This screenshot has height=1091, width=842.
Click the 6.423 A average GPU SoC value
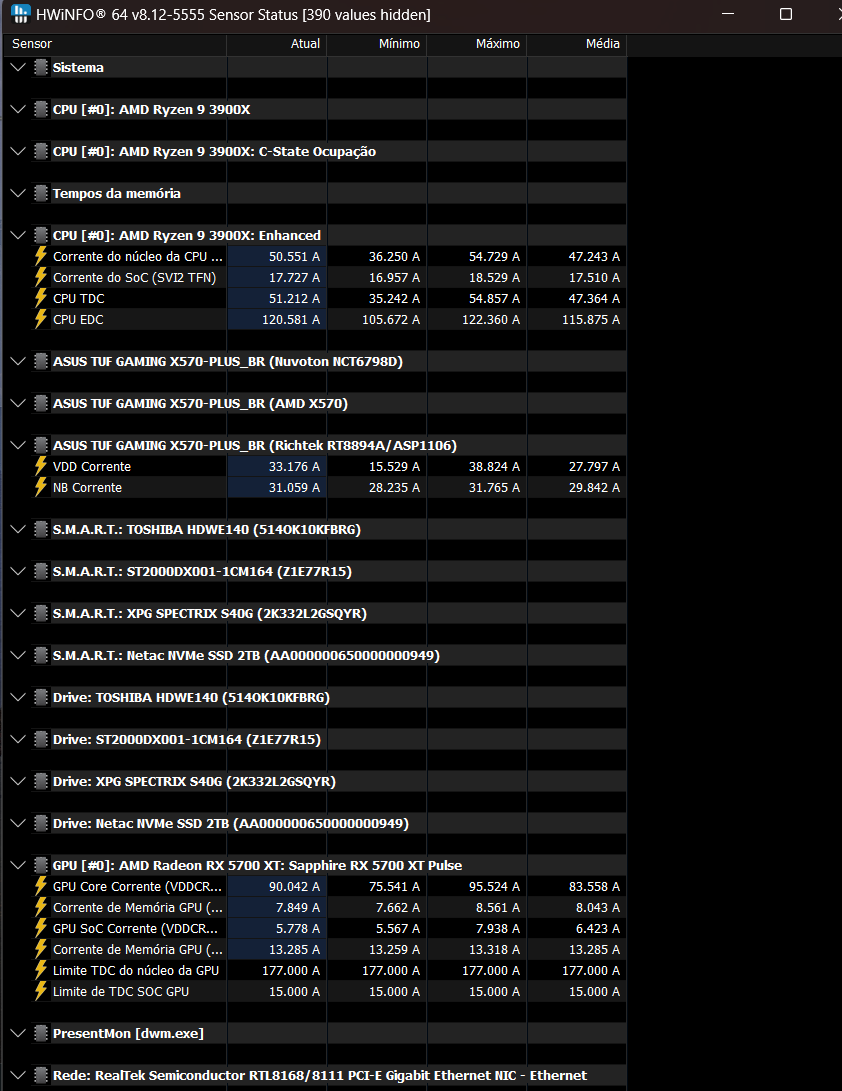(x=598, y=928)
